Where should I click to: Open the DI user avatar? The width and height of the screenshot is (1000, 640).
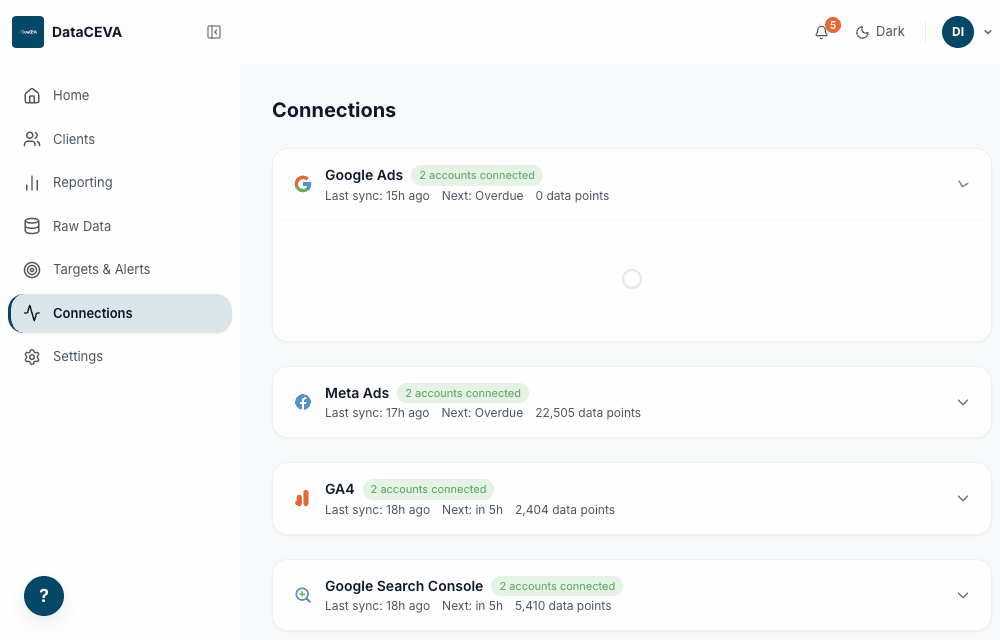click(x=958, y=32)
